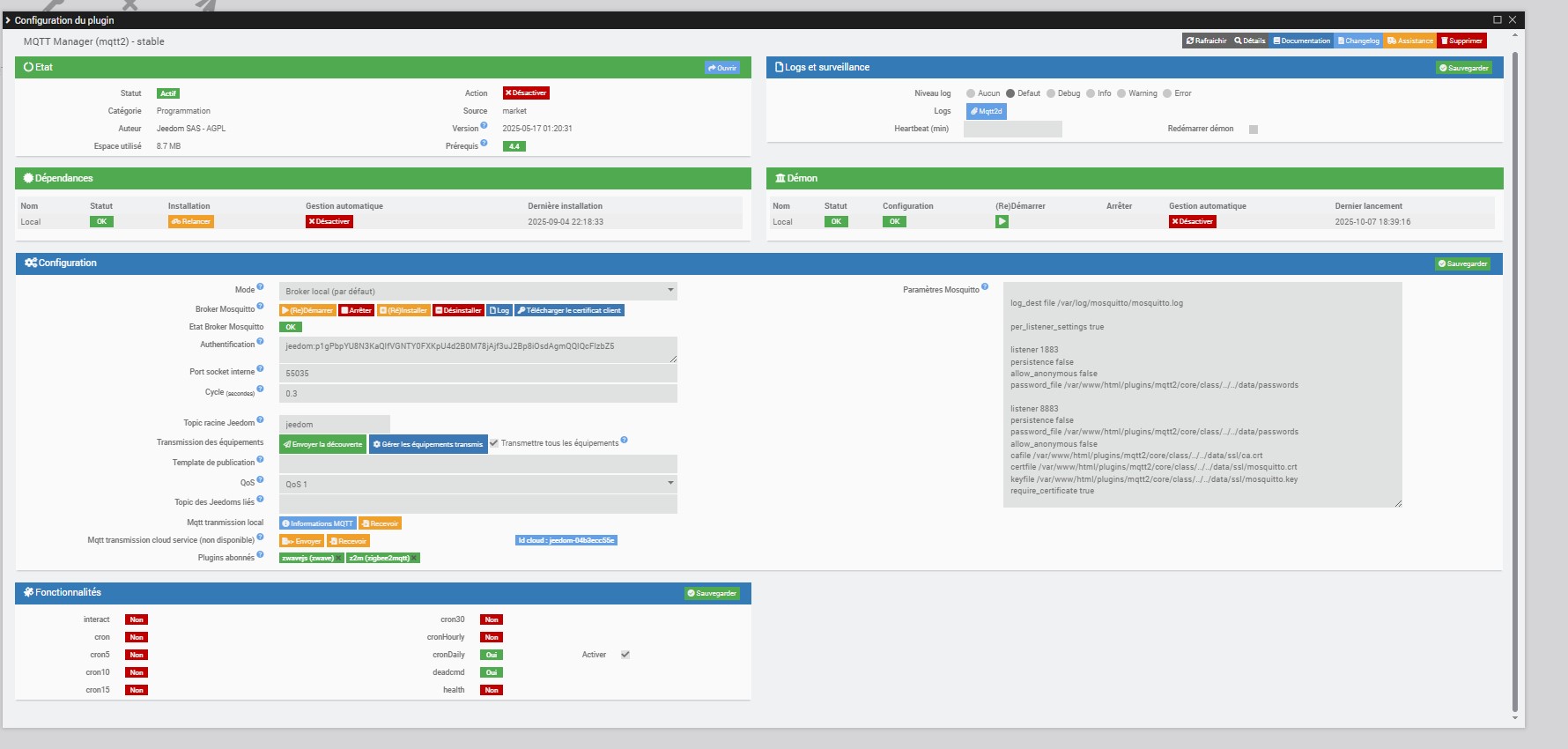Select the Defaut log level
The width and height of the screenshot is (1568, 749).
pos(1010,93)
